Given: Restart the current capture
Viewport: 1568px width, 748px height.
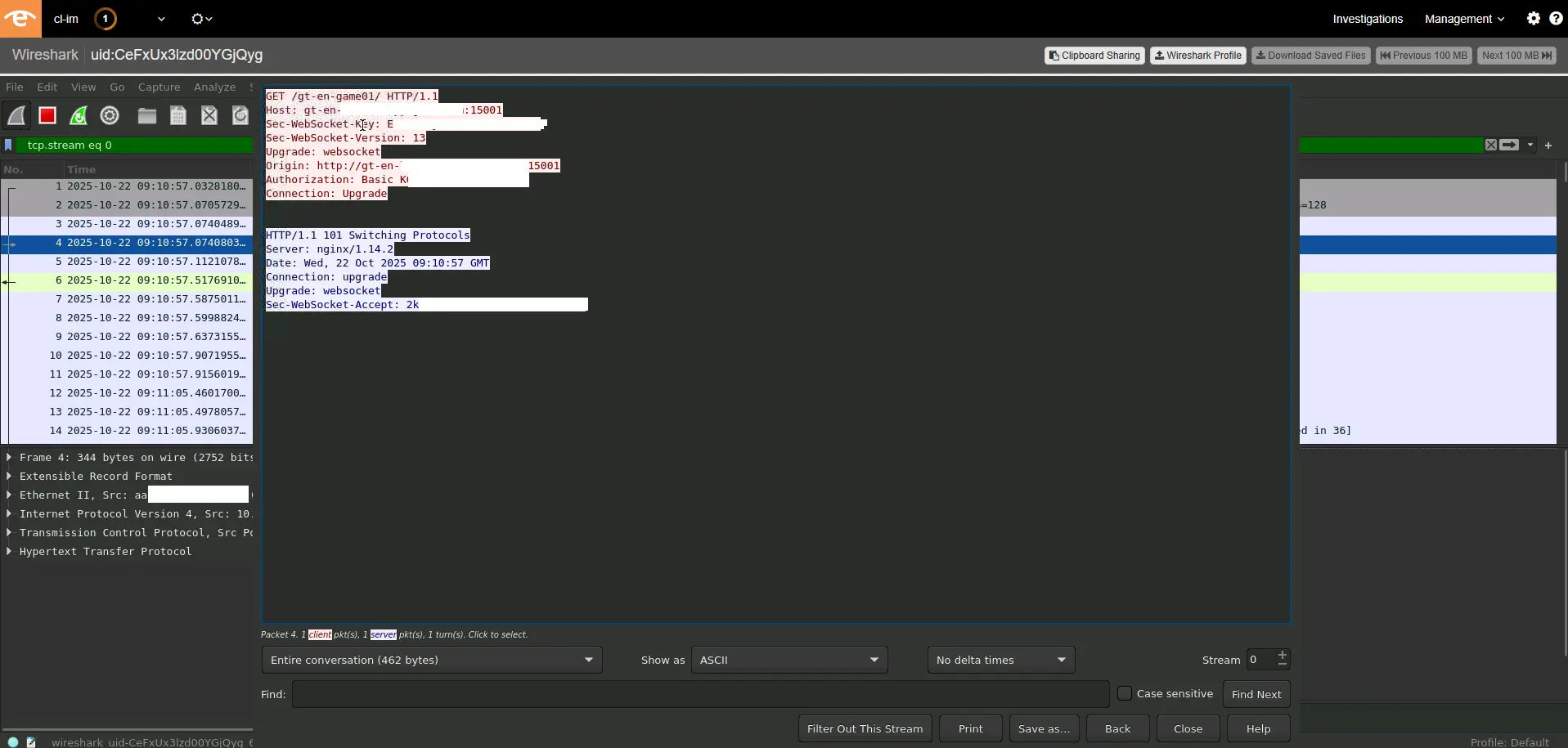Looking at the screenshot, I should click(x=78, y=115).
